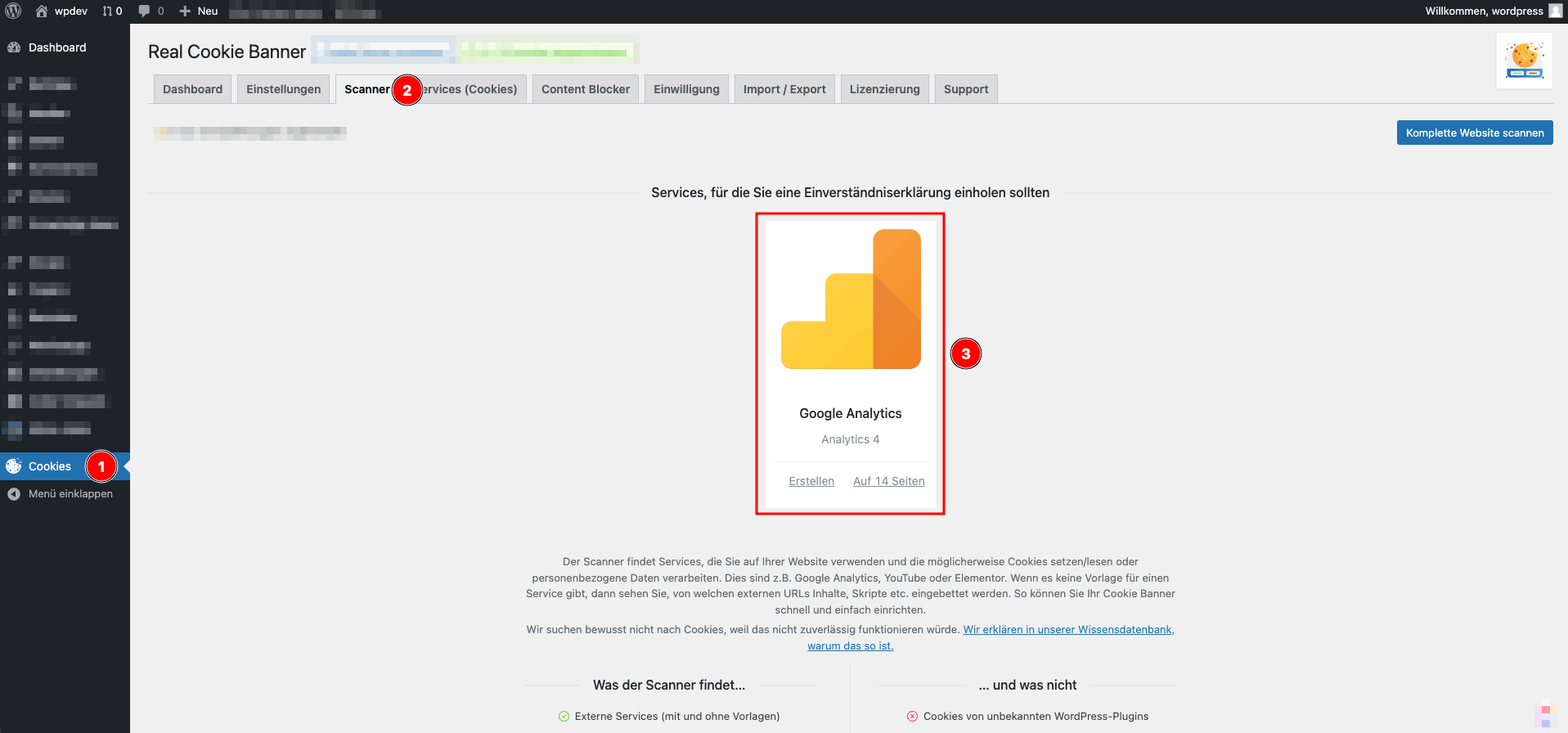This screenshot has width=1568, height=733.
Task: Open the Import / Export tab
Action: tap(784, 89)
